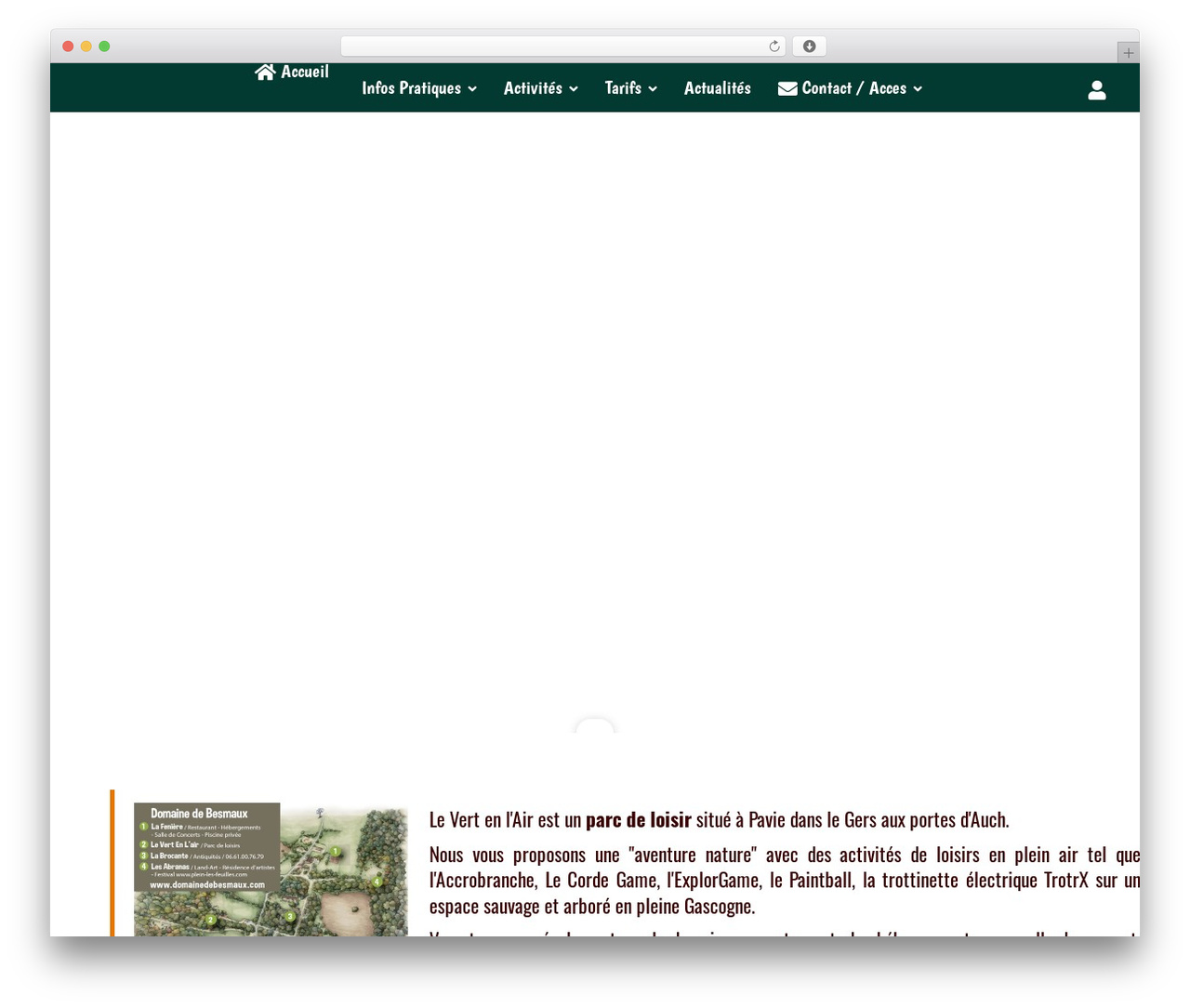Open the Actualités menu item
This screenshot has width=1190, height=1008.
click(x=718, y=88)
